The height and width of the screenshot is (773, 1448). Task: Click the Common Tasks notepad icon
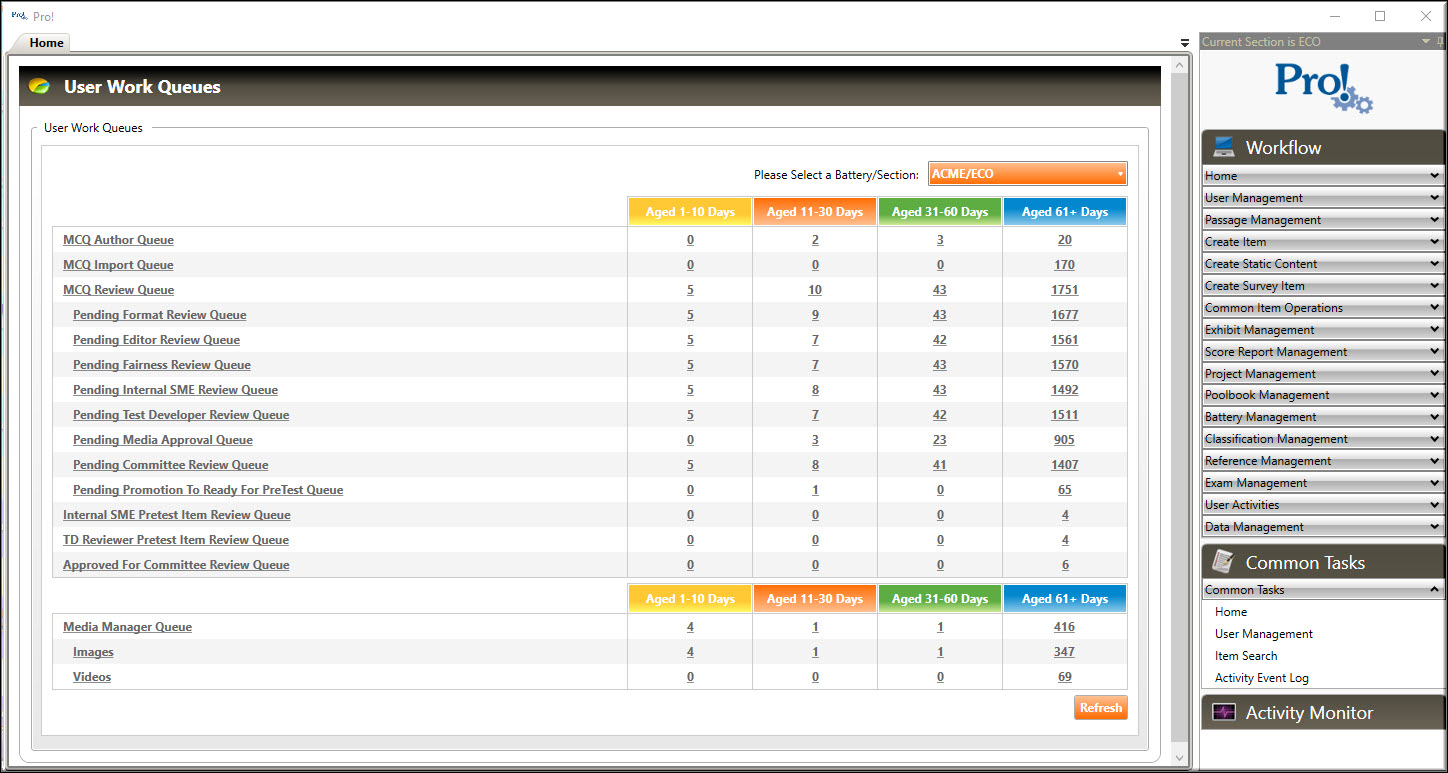pos(1223,562)
